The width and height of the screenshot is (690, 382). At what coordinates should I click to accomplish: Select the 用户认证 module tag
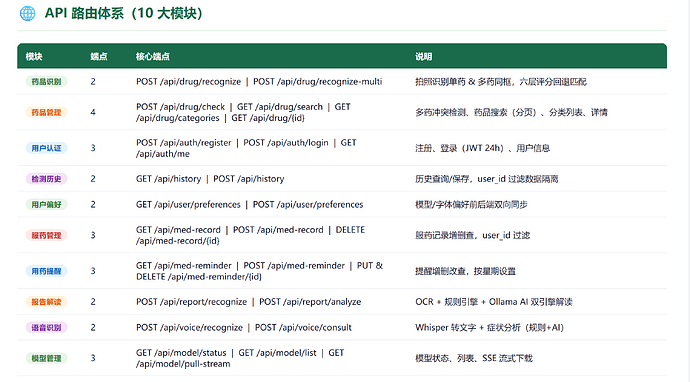[x=46, y=148]
